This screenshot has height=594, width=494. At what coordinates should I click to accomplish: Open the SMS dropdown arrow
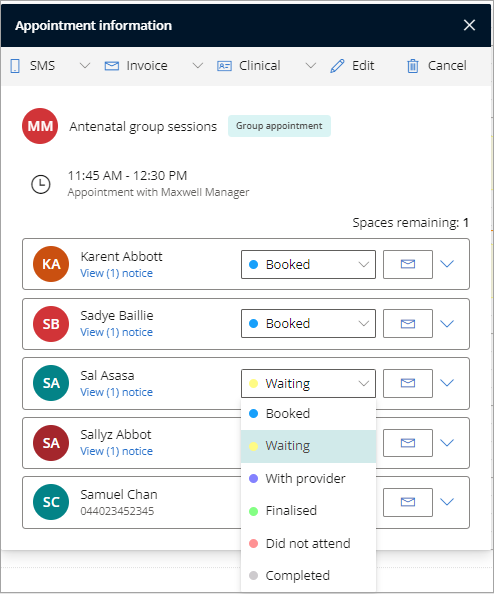tap(85, 66)
